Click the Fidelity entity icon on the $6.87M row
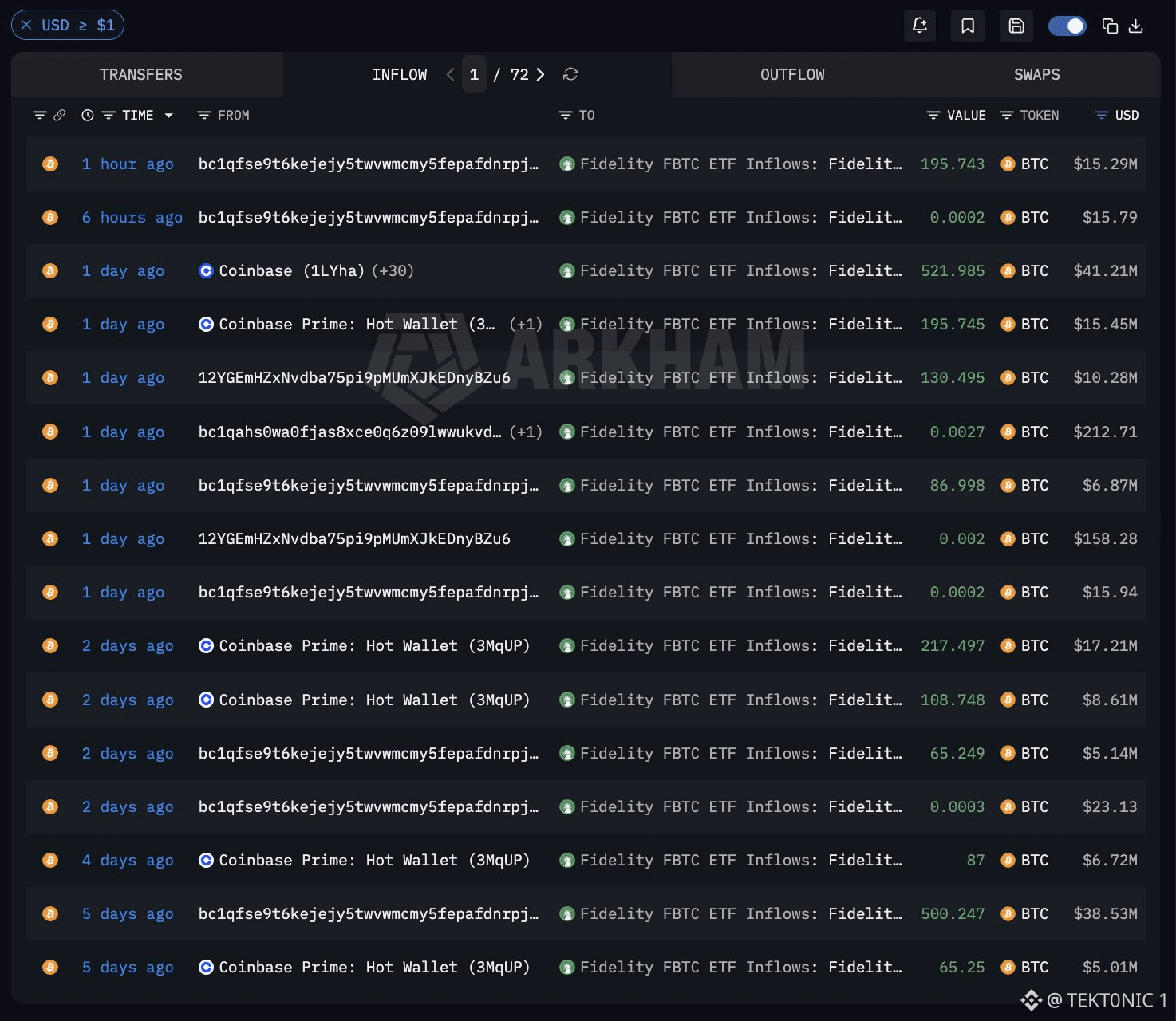 567,485
